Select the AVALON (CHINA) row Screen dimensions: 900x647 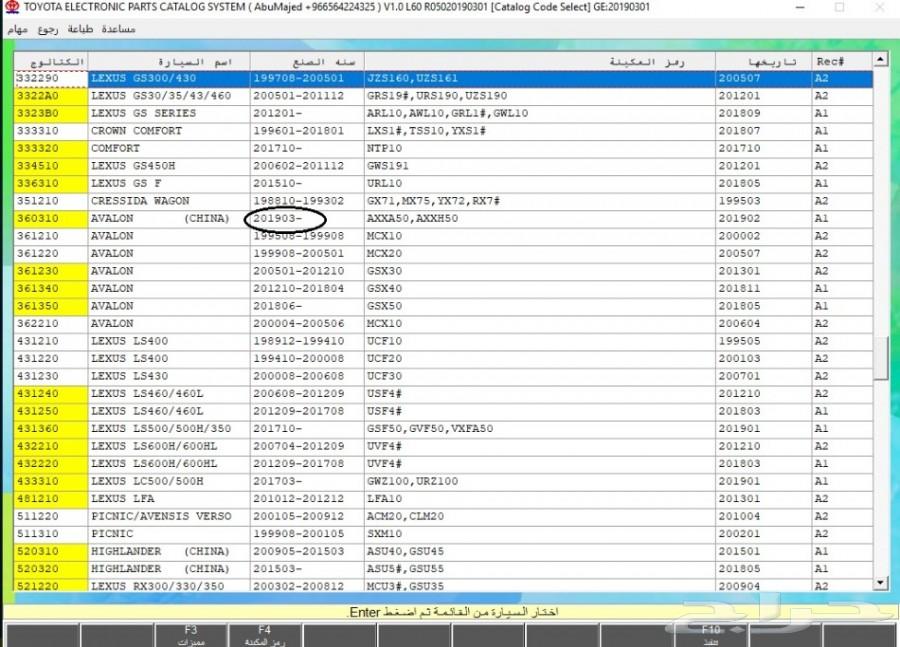(443, 218)
